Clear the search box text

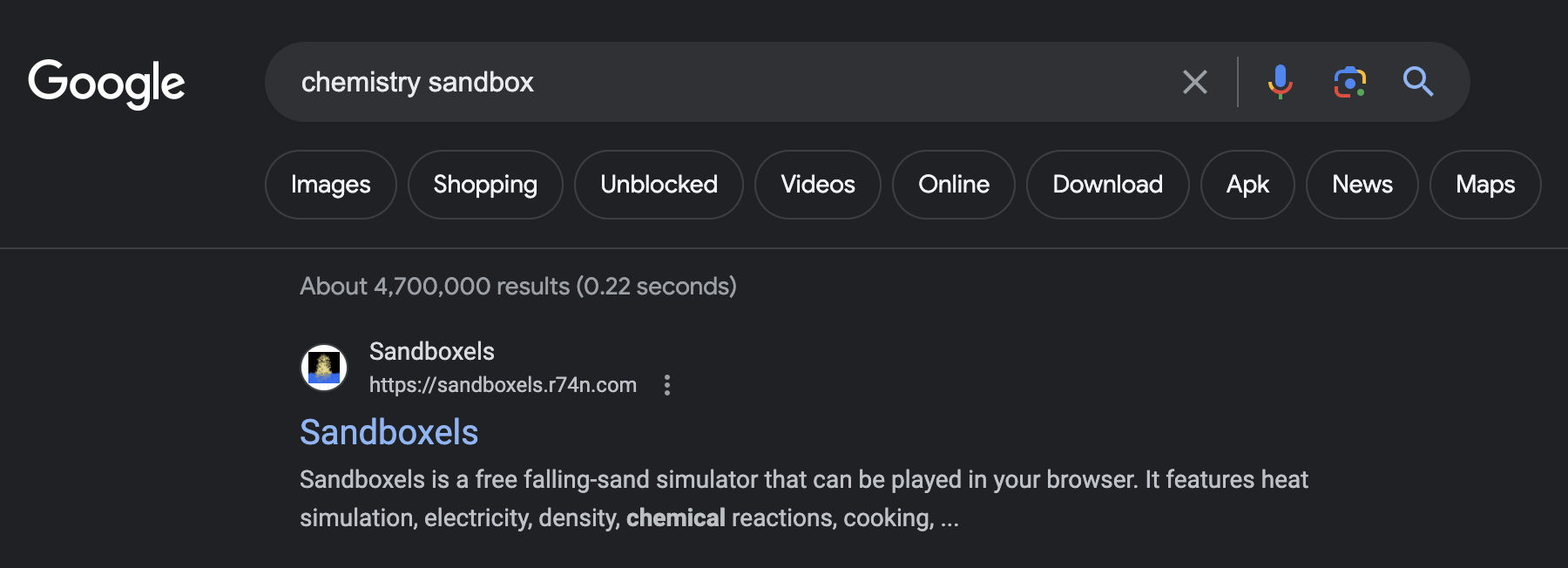(1194, 82)
